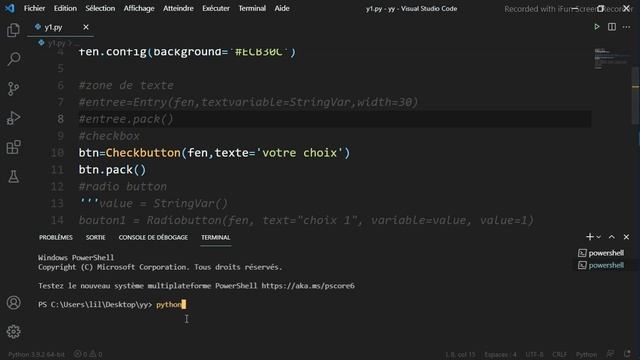This screenshot has height=360, width=640.
Task: Open errors and warnings status indicator
Action: (88, 354)
